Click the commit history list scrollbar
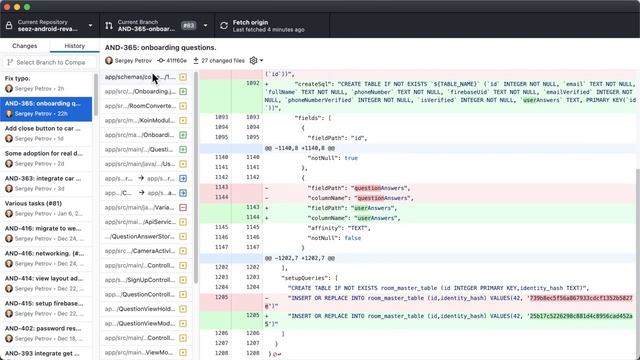The image size is (640, 360). click(96, 95)
